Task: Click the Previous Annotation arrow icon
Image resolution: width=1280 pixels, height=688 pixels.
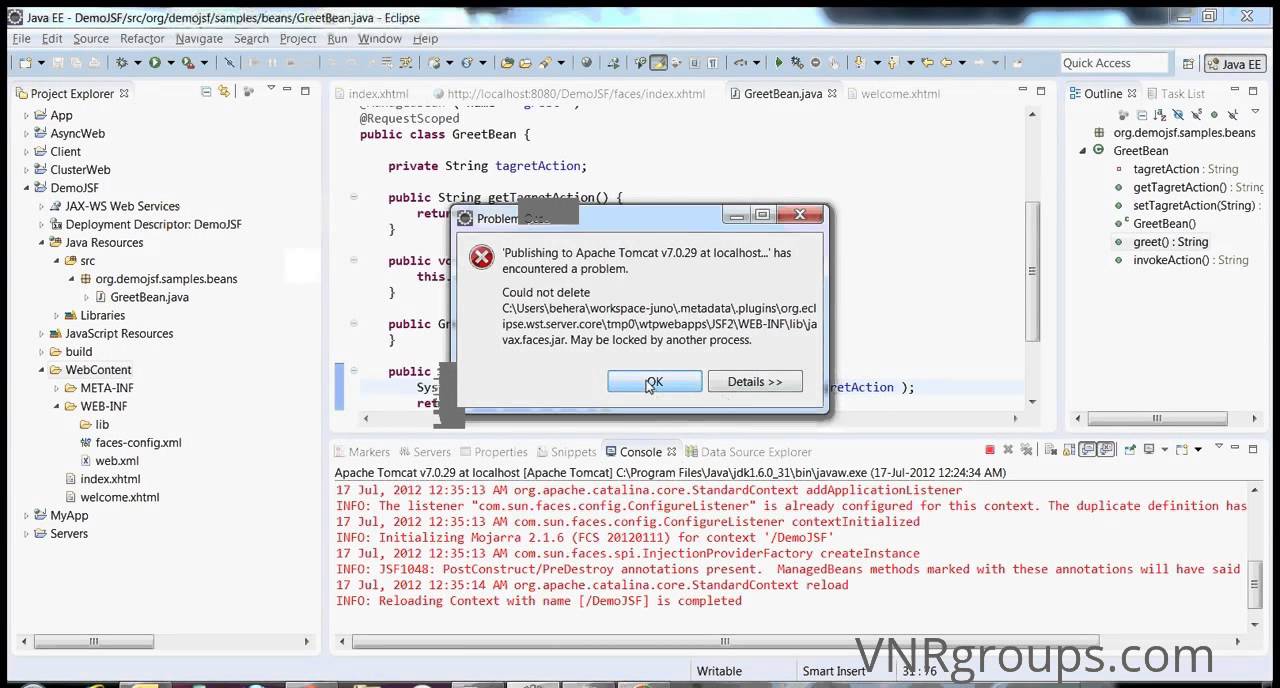Action: click(892, 62)
